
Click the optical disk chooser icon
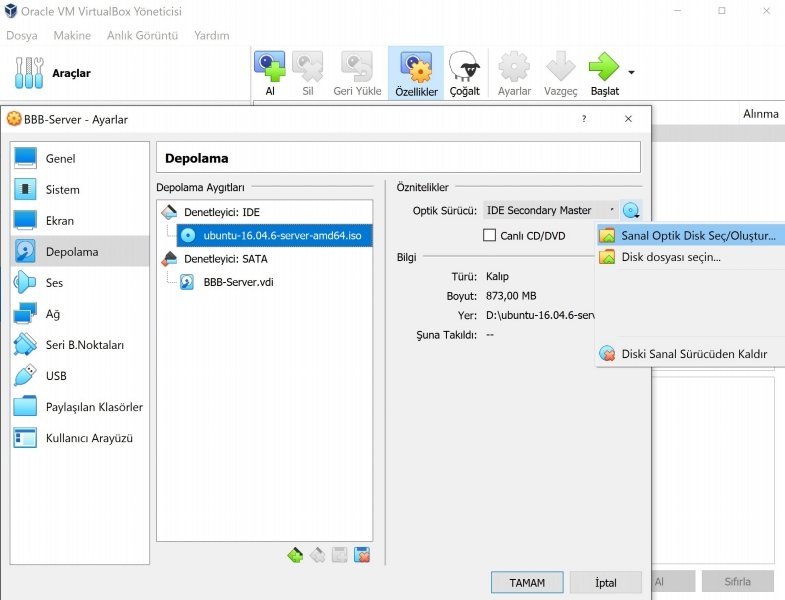click(631, 210)
